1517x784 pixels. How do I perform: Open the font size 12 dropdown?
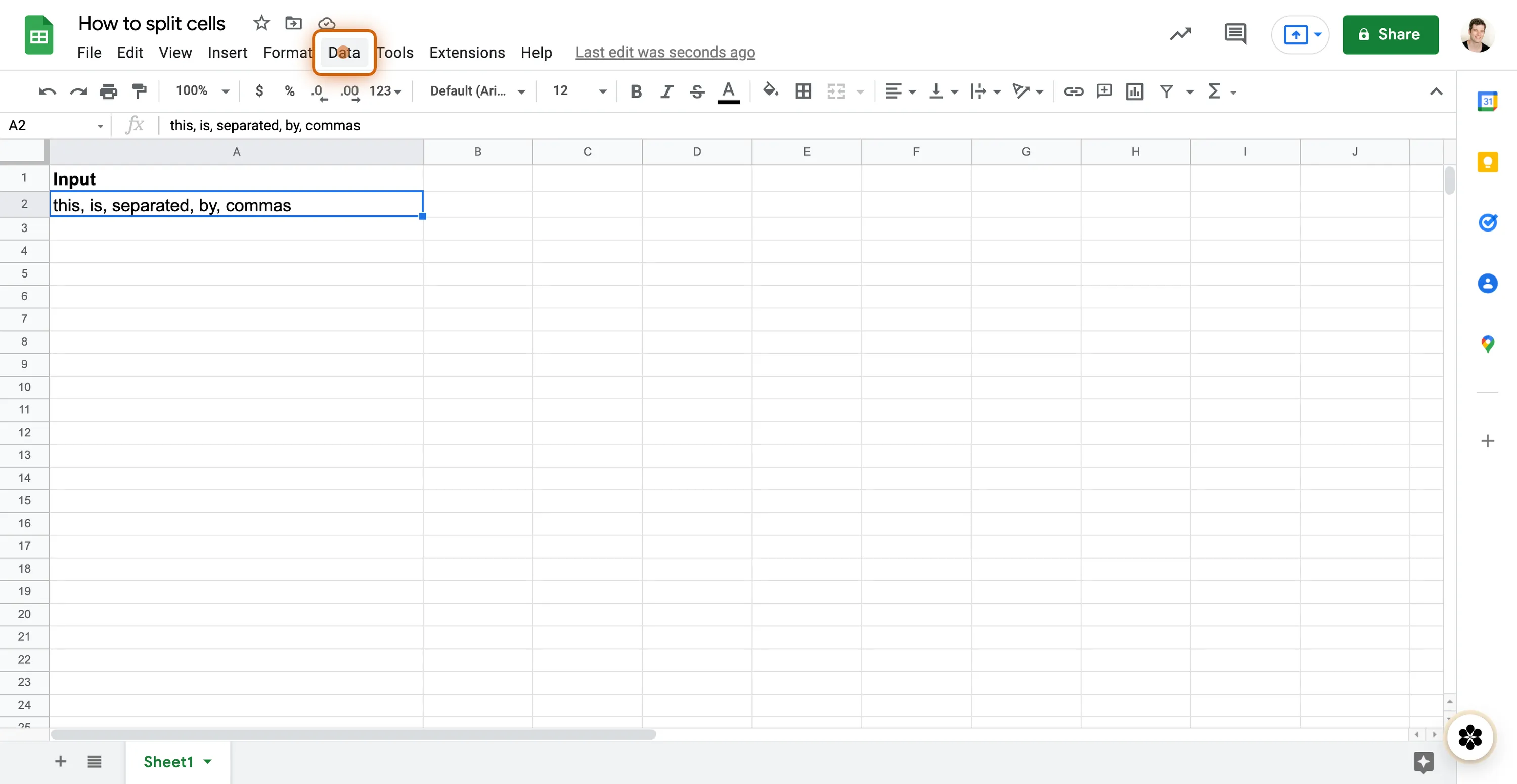point(579,91)
